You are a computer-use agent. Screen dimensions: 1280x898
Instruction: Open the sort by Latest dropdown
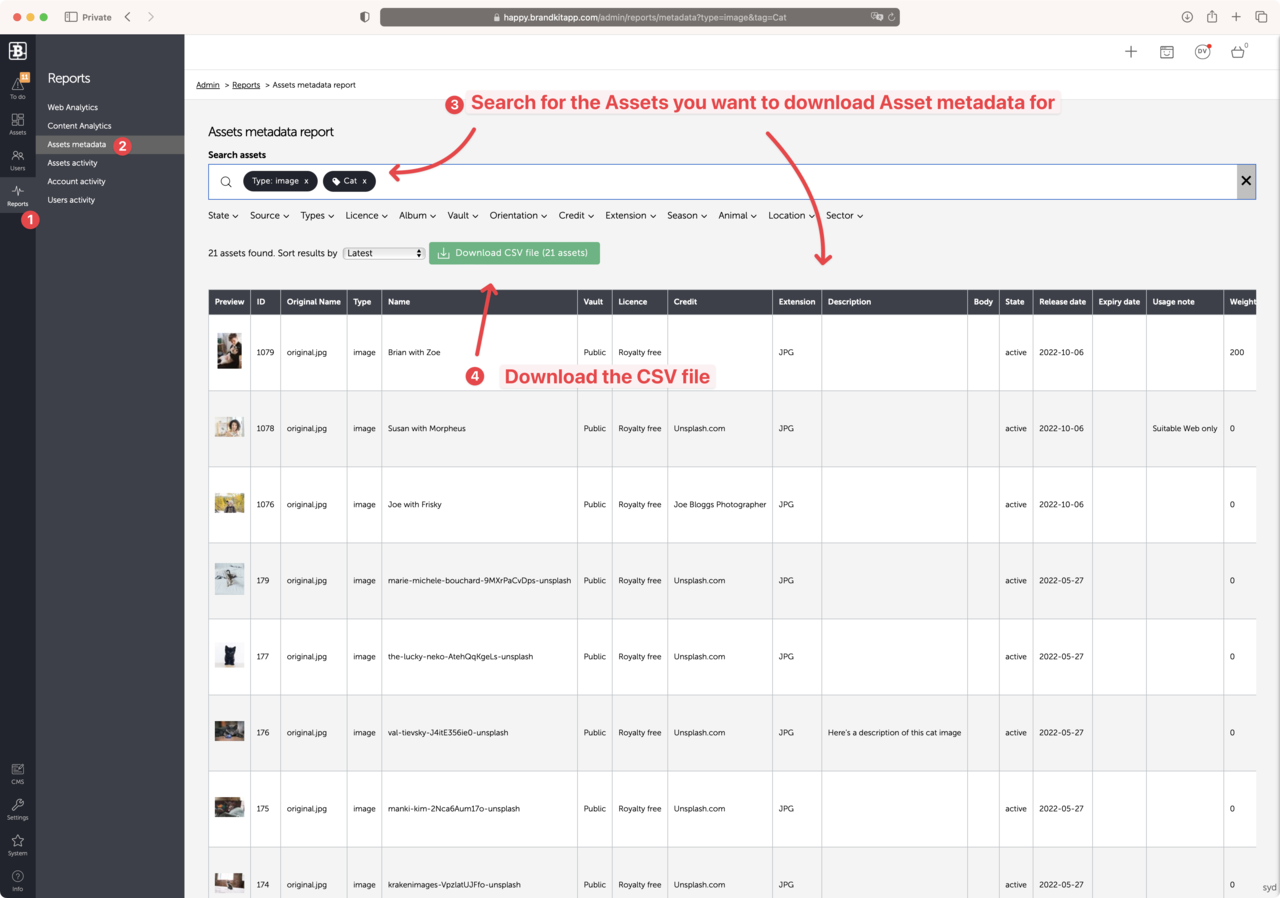(384, 254)
